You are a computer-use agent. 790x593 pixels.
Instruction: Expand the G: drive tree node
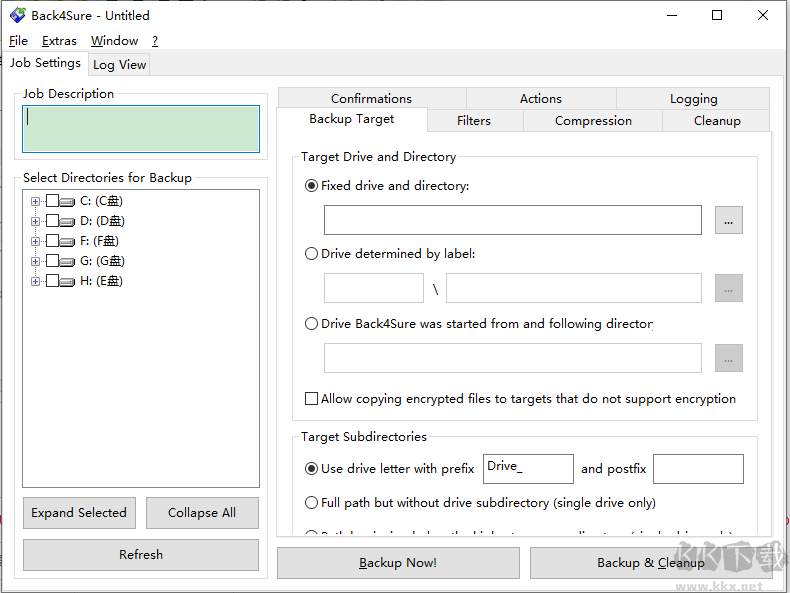[x=35, y=261]
